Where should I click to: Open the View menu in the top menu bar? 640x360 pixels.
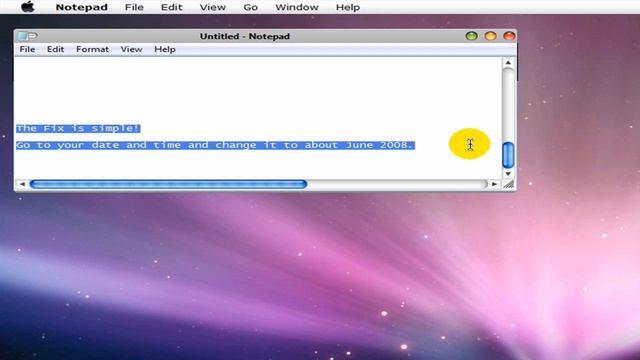point(213,7)
